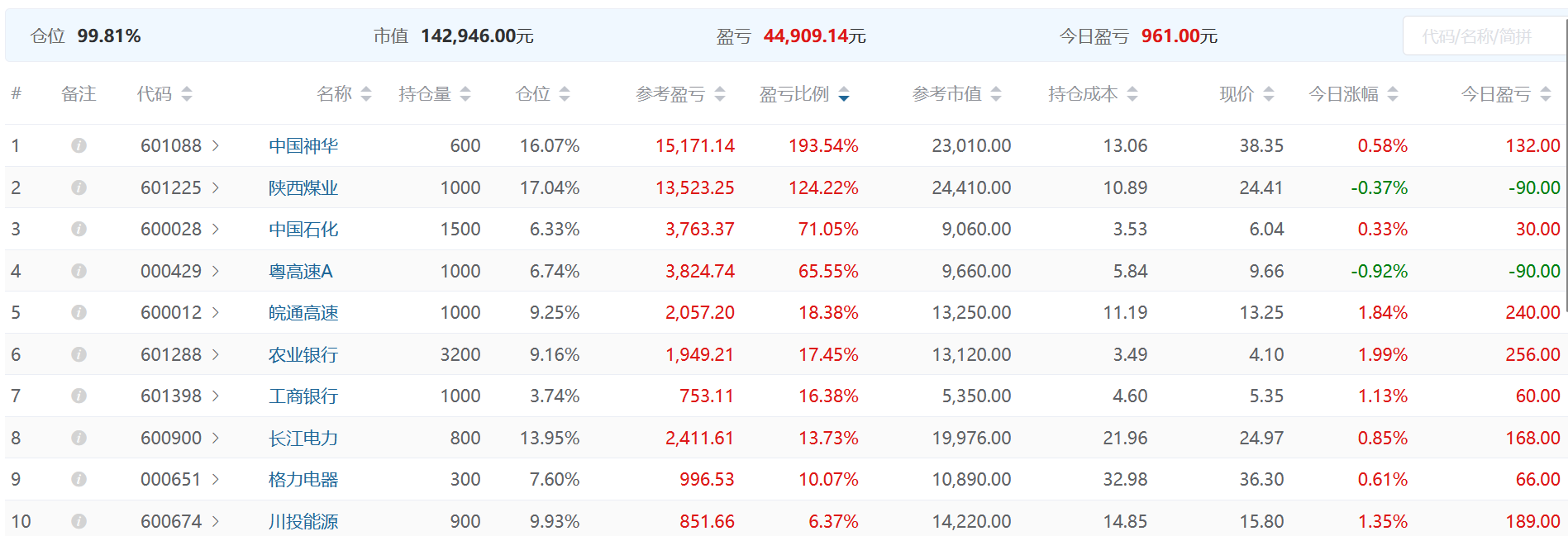Click position ratio 99.81%
The width and height of the screenshot is (1568, 536).
click(x=109, y=36)
